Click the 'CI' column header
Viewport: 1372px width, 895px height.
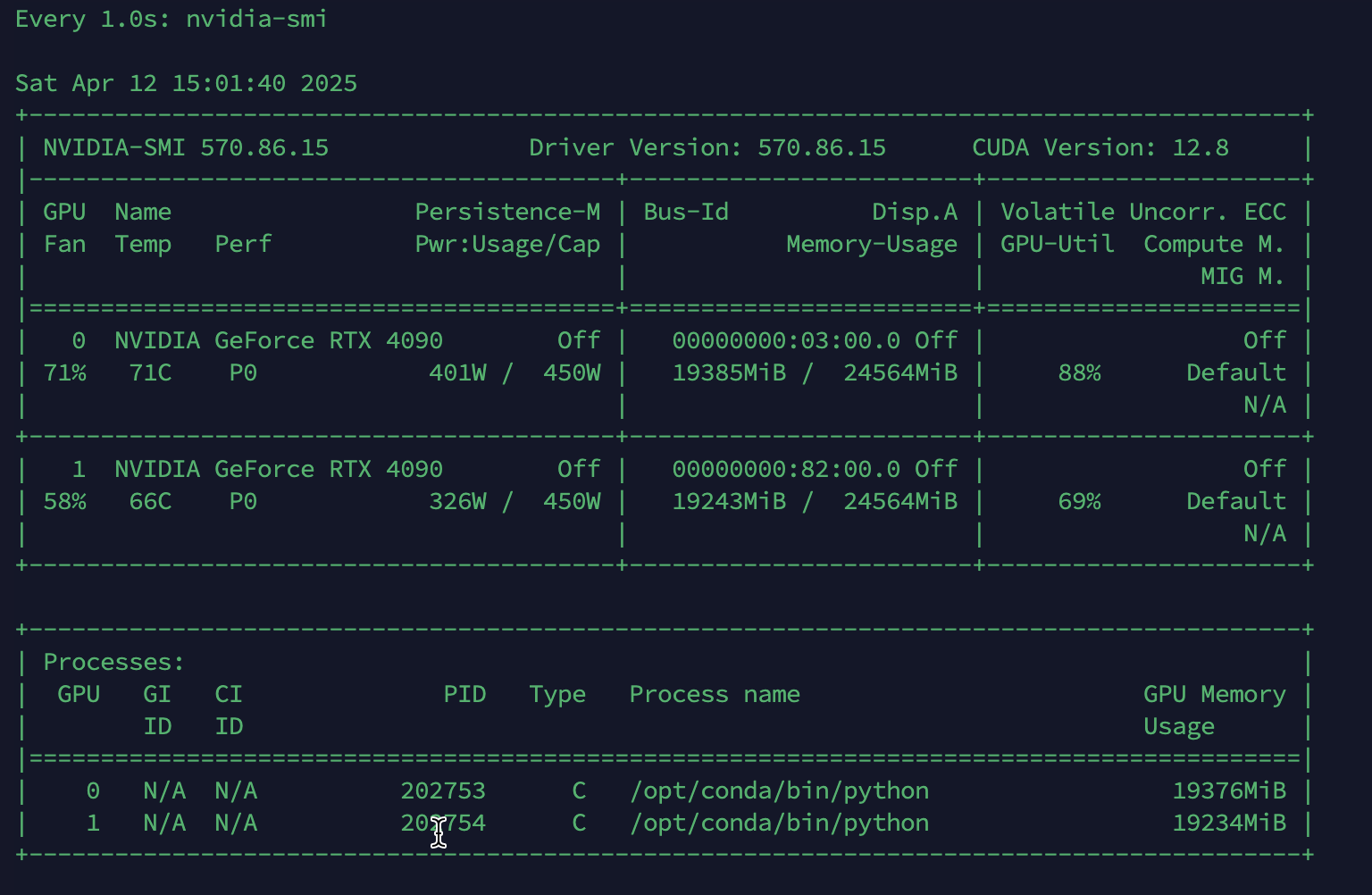pyautogui.click(x=229, y=694)
